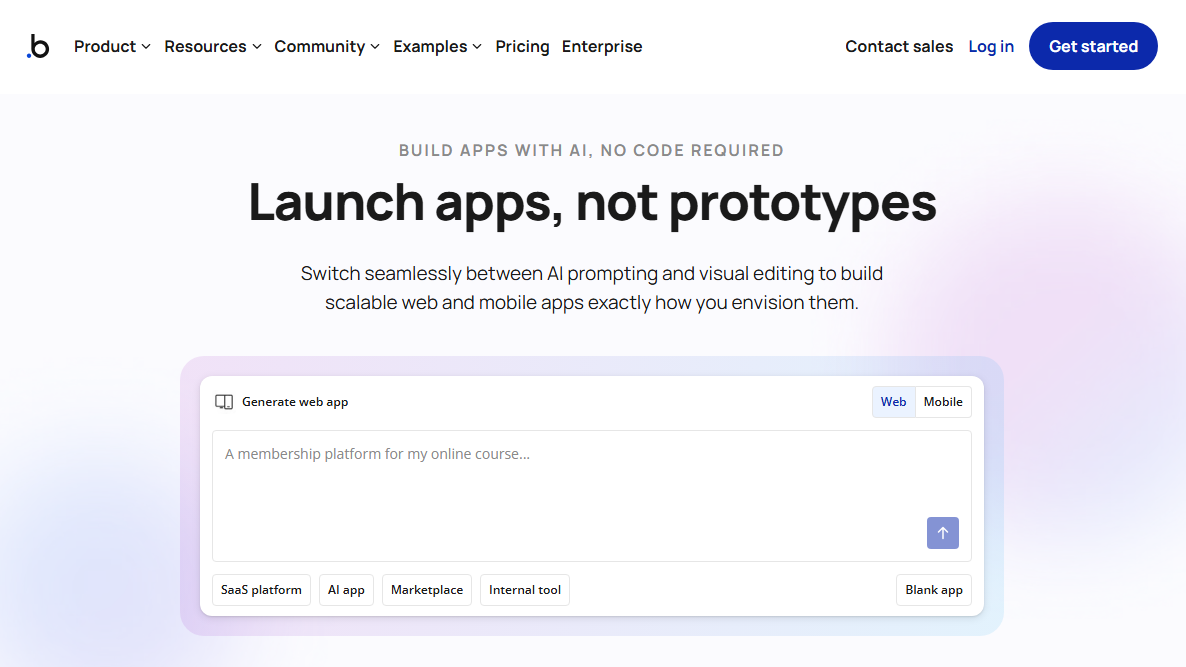The image size is (1186, 667).
Task: Expand the Product dropdown menu
Action: [112, 46]
